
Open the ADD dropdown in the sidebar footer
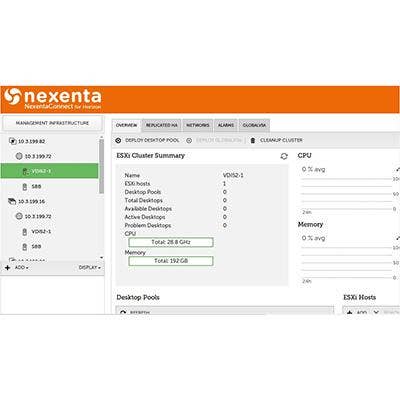point(21,268)
